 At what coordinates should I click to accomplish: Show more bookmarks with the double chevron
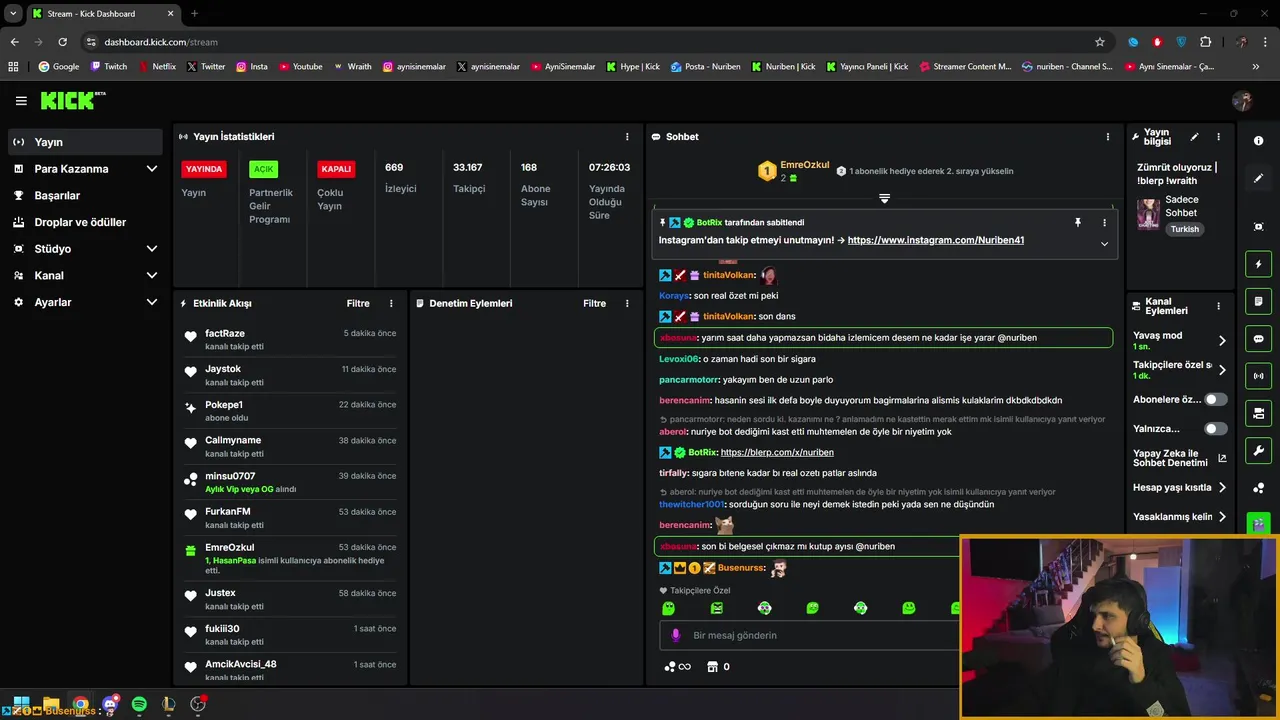[x=1255, y=67]
